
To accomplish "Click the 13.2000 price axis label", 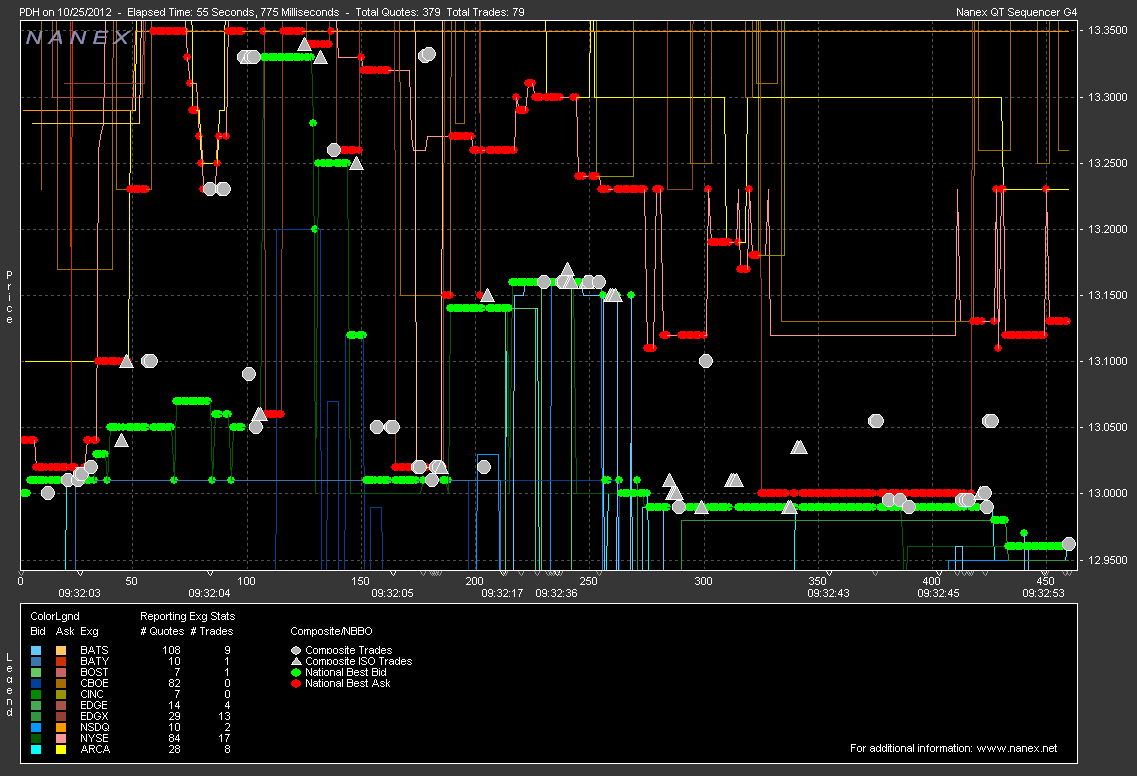I will point(1107,229).
